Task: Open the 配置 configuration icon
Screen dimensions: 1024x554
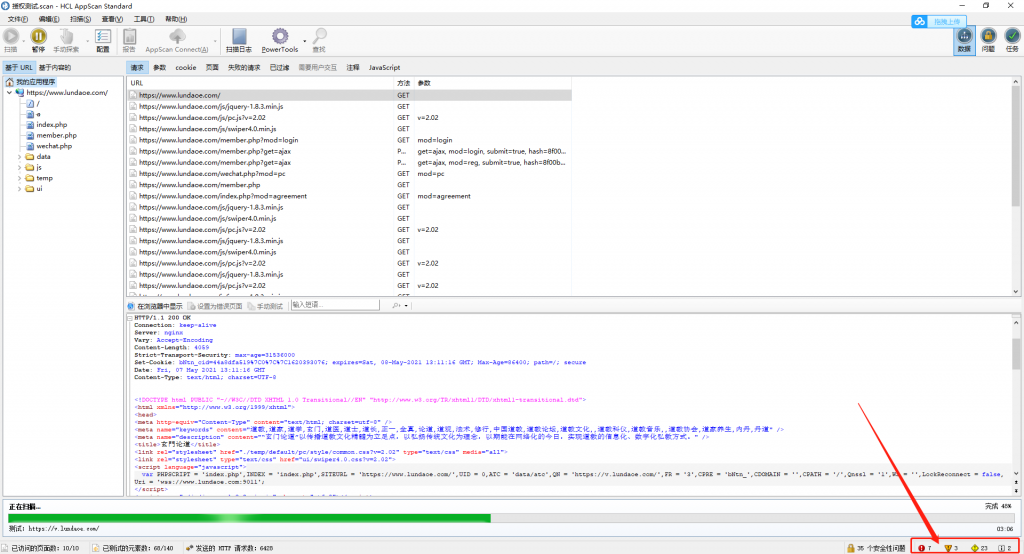Action: coord(103,38)
